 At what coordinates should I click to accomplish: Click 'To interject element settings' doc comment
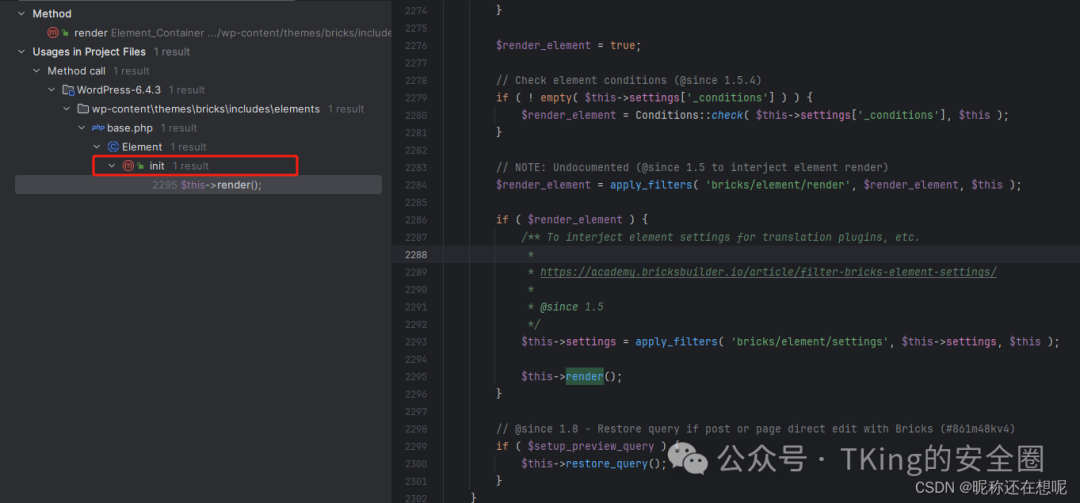coord(720,237)
